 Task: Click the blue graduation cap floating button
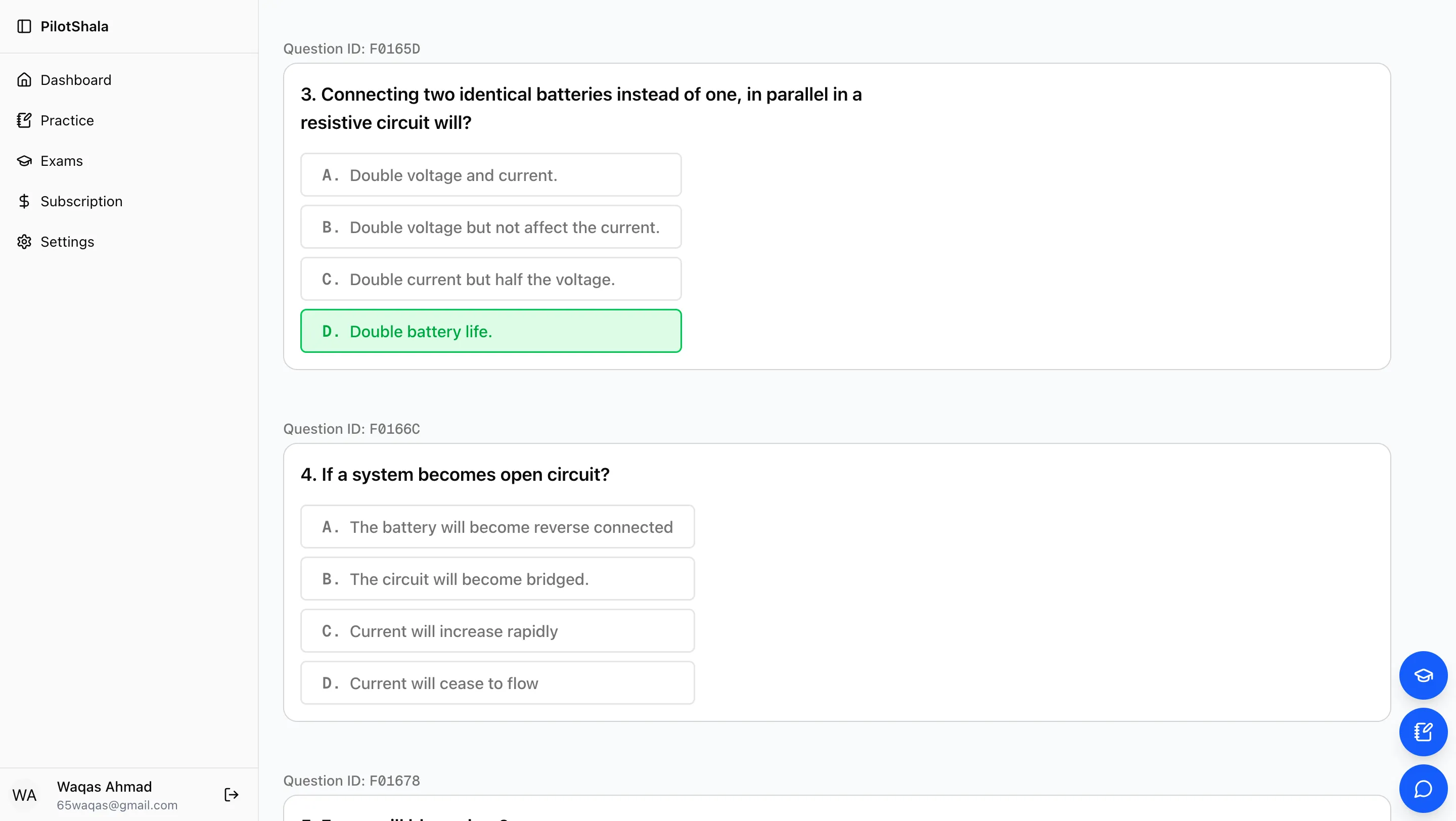[1423, 675]
